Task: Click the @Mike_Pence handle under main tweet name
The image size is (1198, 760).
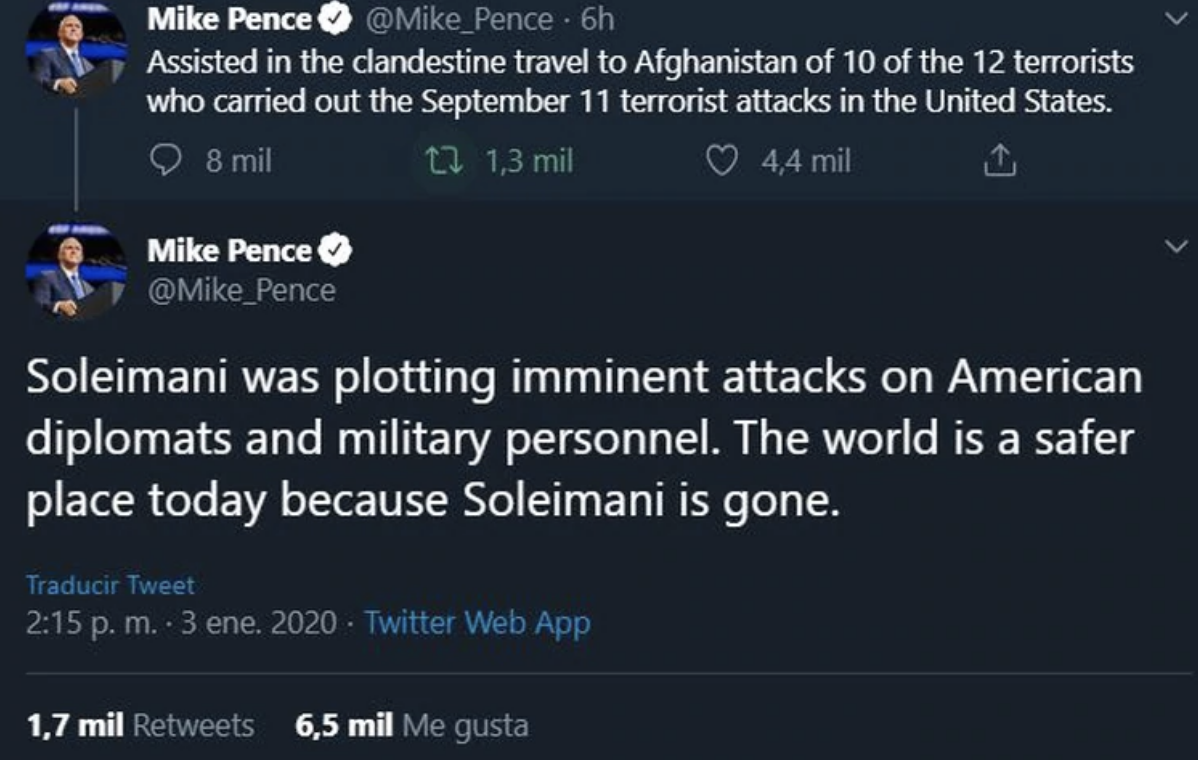Action: (241, 290)
